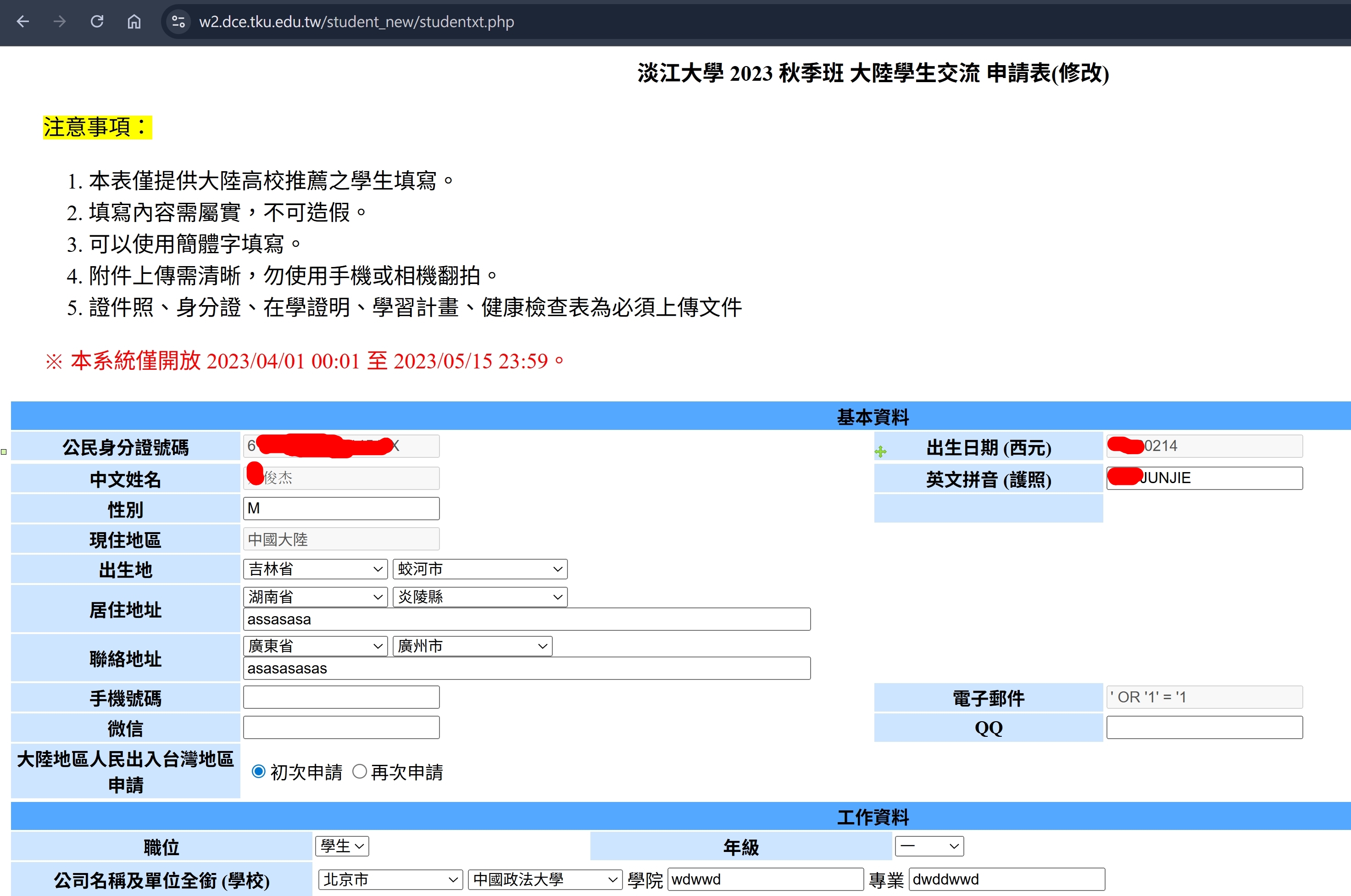Open contact province dropdown 廣東省
This screenshot has width=1351, height=896.
tap(315, 646)
